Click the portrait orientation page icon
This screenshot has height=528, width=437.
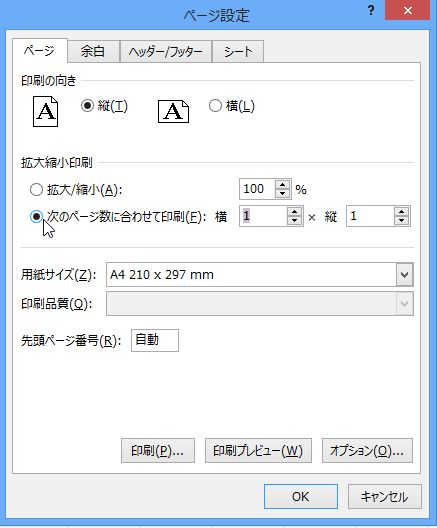click(x=45, y=111)
